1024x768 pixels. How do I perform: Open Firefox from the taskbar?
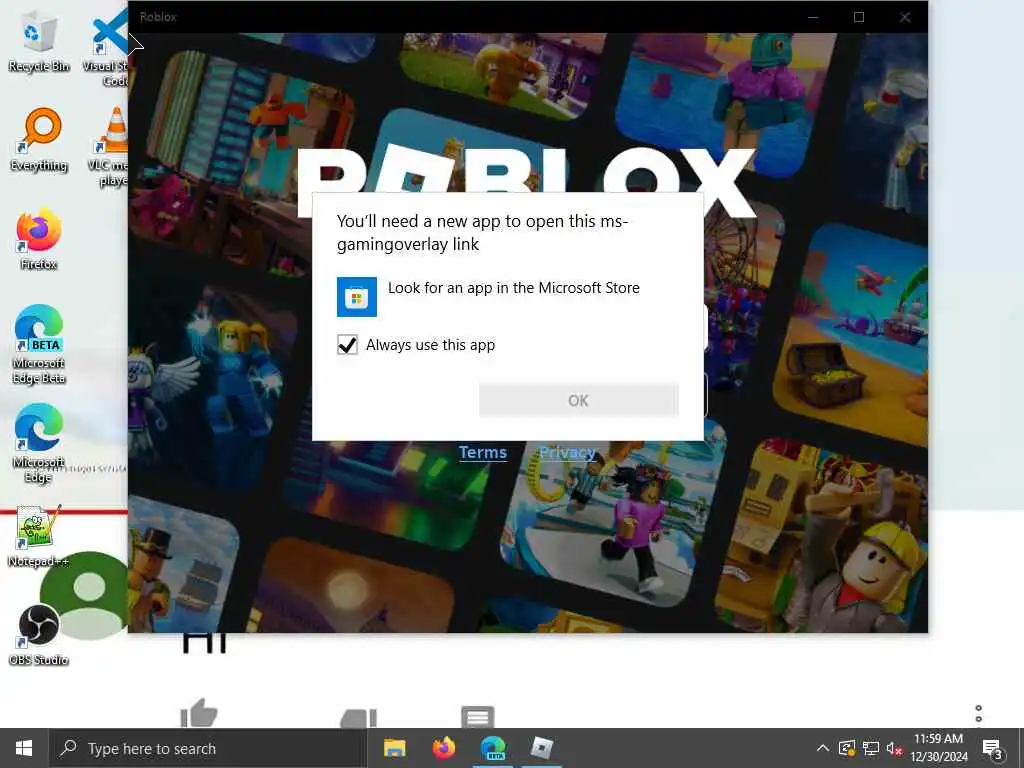pyautogui.click(x=444, y=748)
